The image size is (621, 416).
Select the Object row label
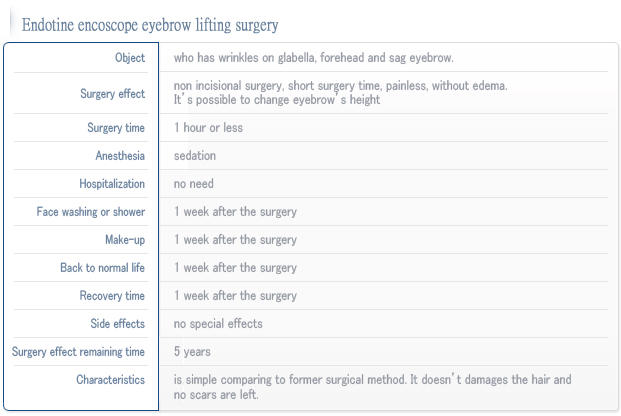[130, 58]
